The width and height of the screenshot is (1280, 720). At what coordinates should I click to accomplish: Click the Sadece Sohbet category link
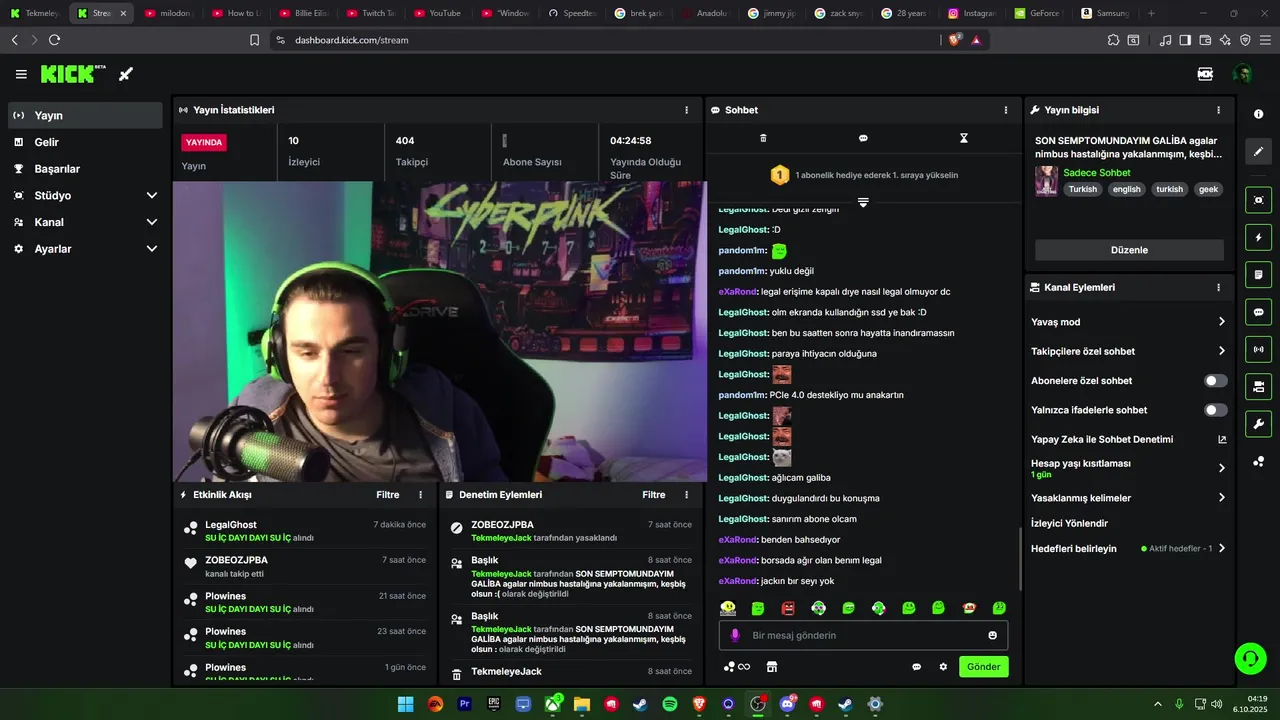1097,173
